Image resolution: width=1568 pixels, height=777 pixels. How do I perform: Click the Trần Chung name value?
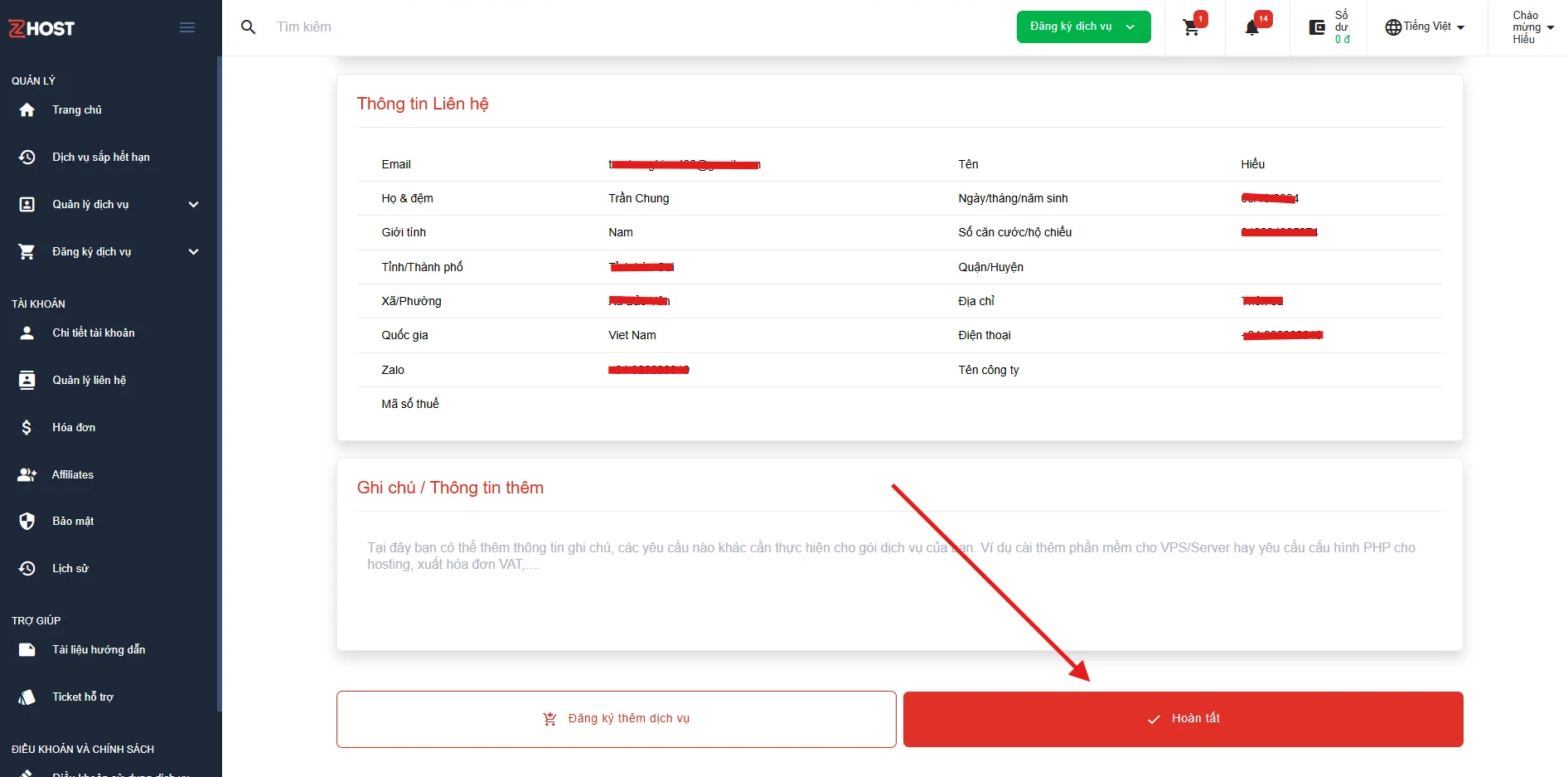pyautogui.click(x=639, y=198)
